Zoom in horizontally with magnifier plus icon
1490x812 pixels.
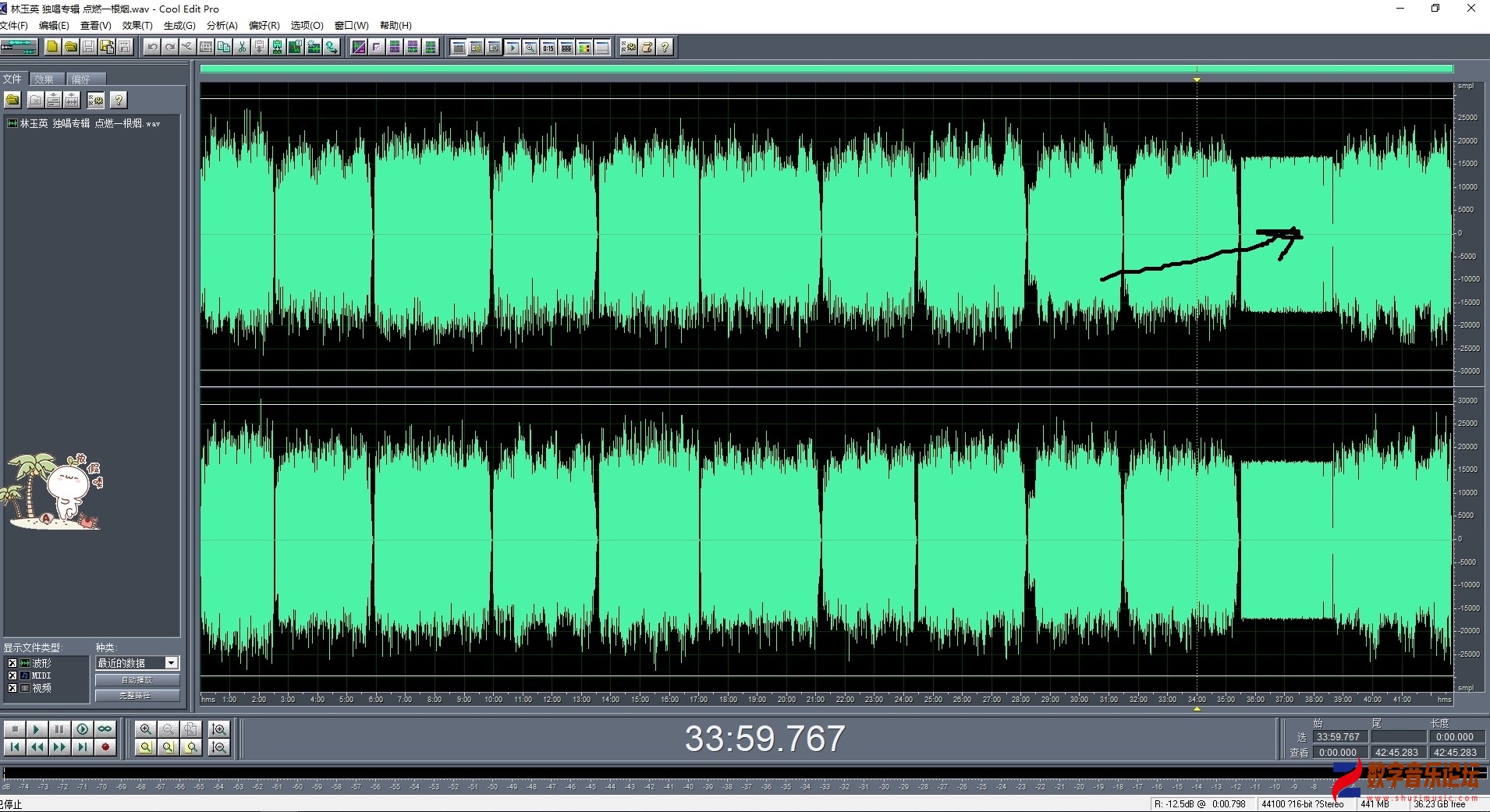point(145,729)
